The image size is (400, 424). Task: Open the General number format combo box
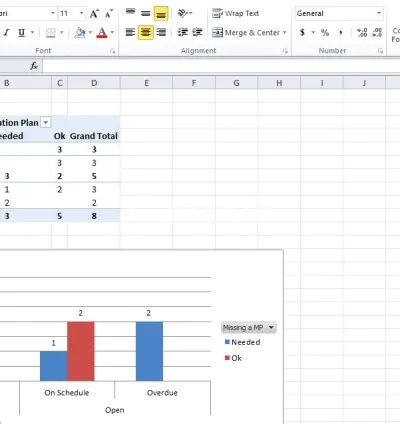[339, 13]
